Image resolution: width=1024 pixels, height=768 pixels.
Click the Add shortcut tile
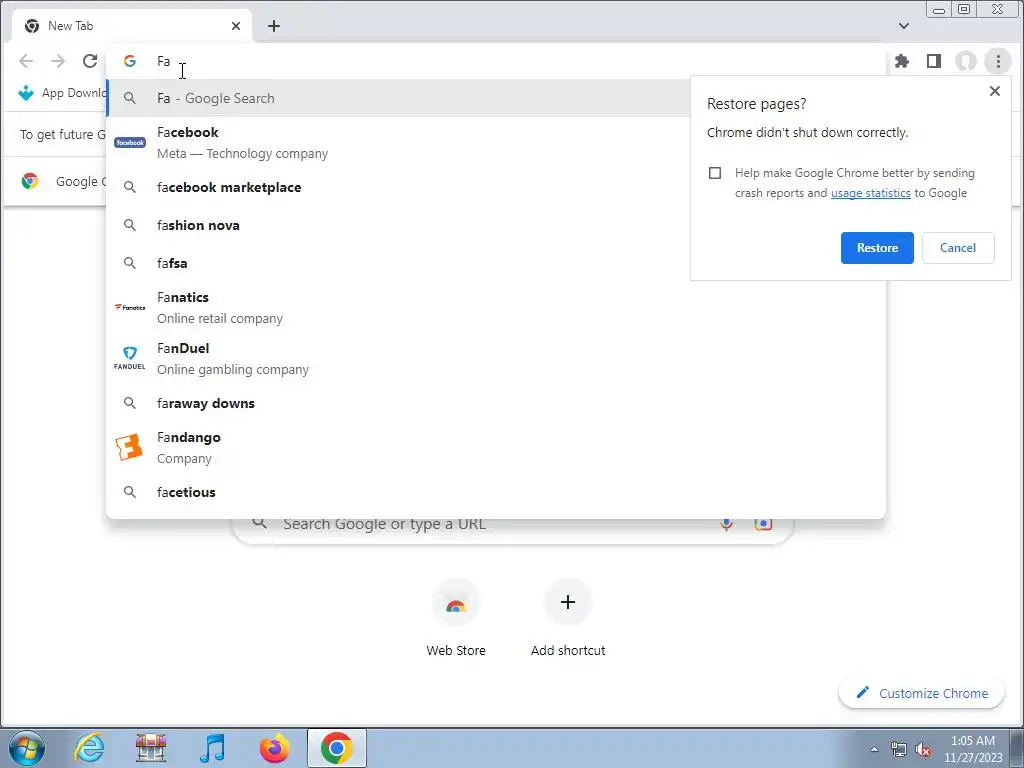pyautogui.click(x=568, y=618)
